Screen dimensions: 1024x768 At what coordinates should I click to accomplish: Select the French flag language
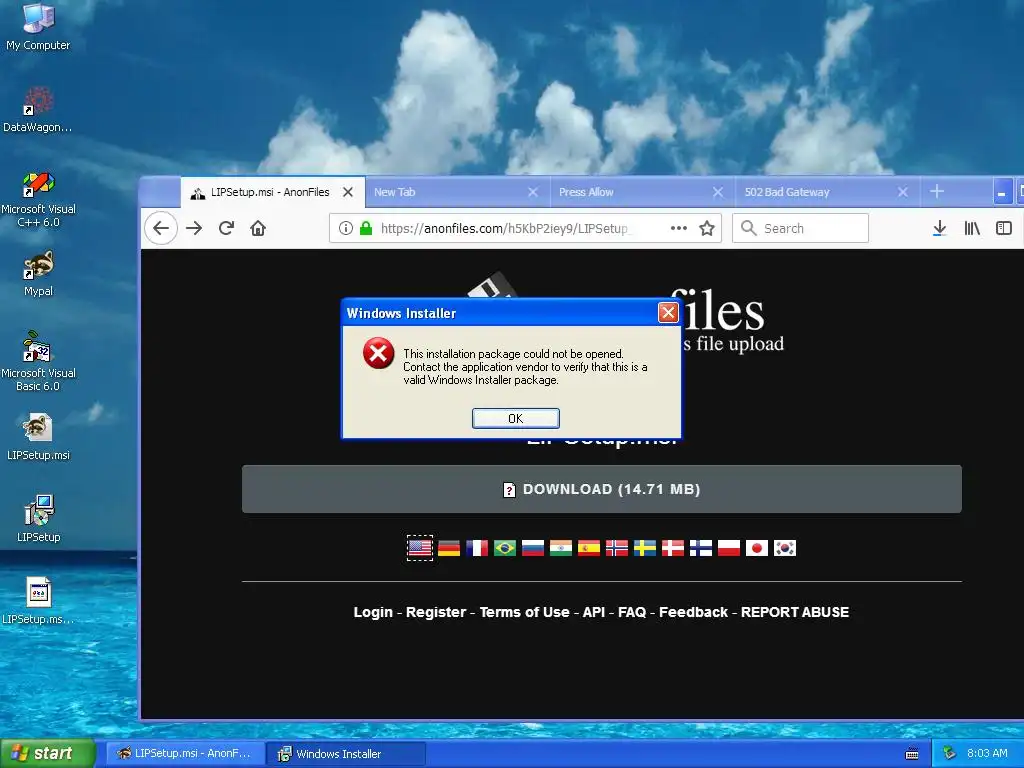[477, 548]
